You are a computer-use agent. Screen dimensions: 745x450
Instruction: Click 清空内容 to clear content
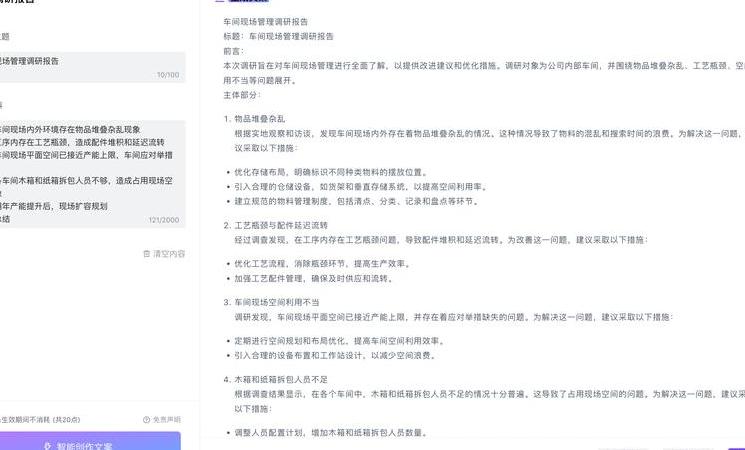[x=169, y=254]
